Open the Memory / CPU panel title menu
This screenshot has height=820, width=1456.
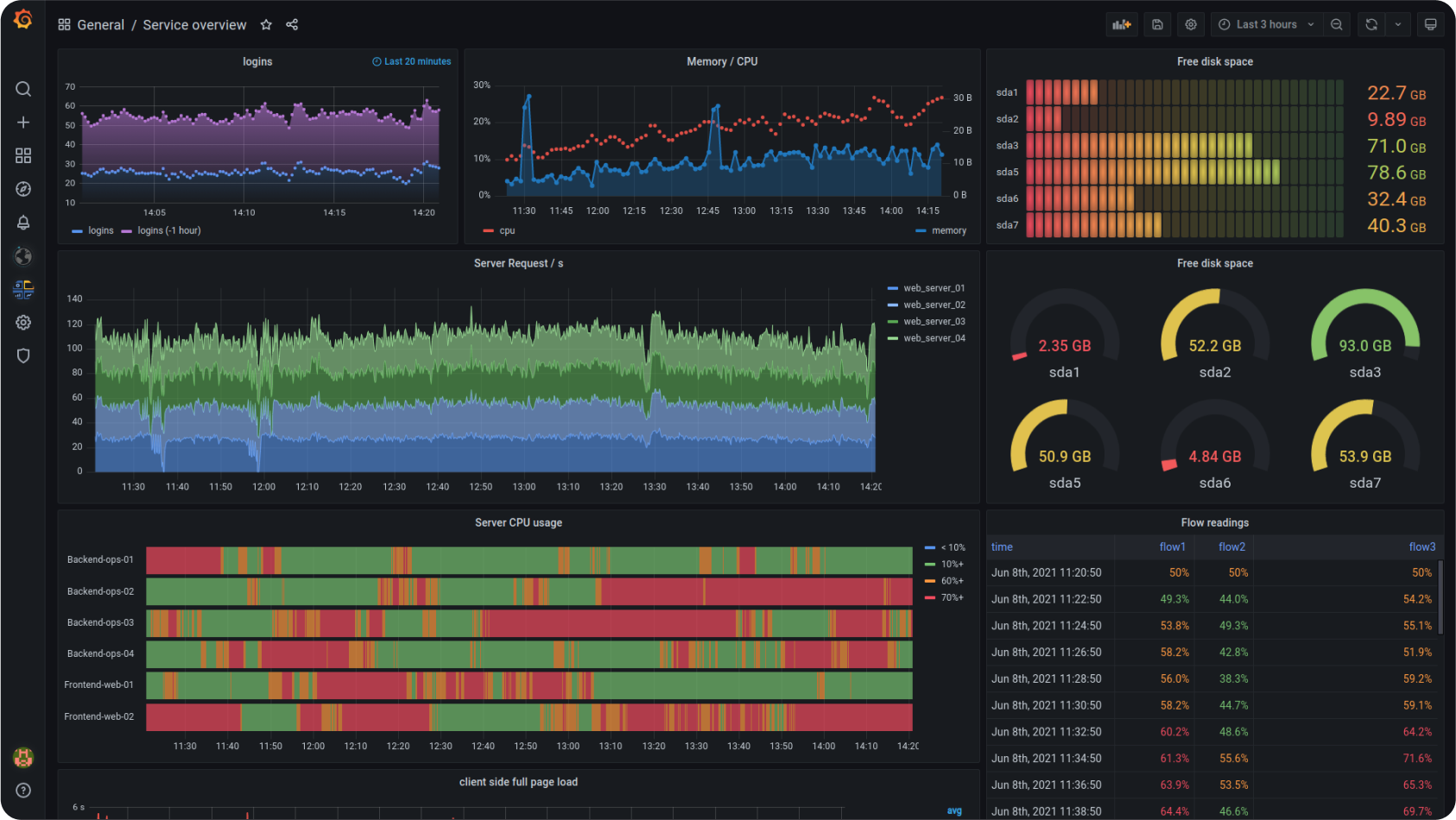(723, 61)
